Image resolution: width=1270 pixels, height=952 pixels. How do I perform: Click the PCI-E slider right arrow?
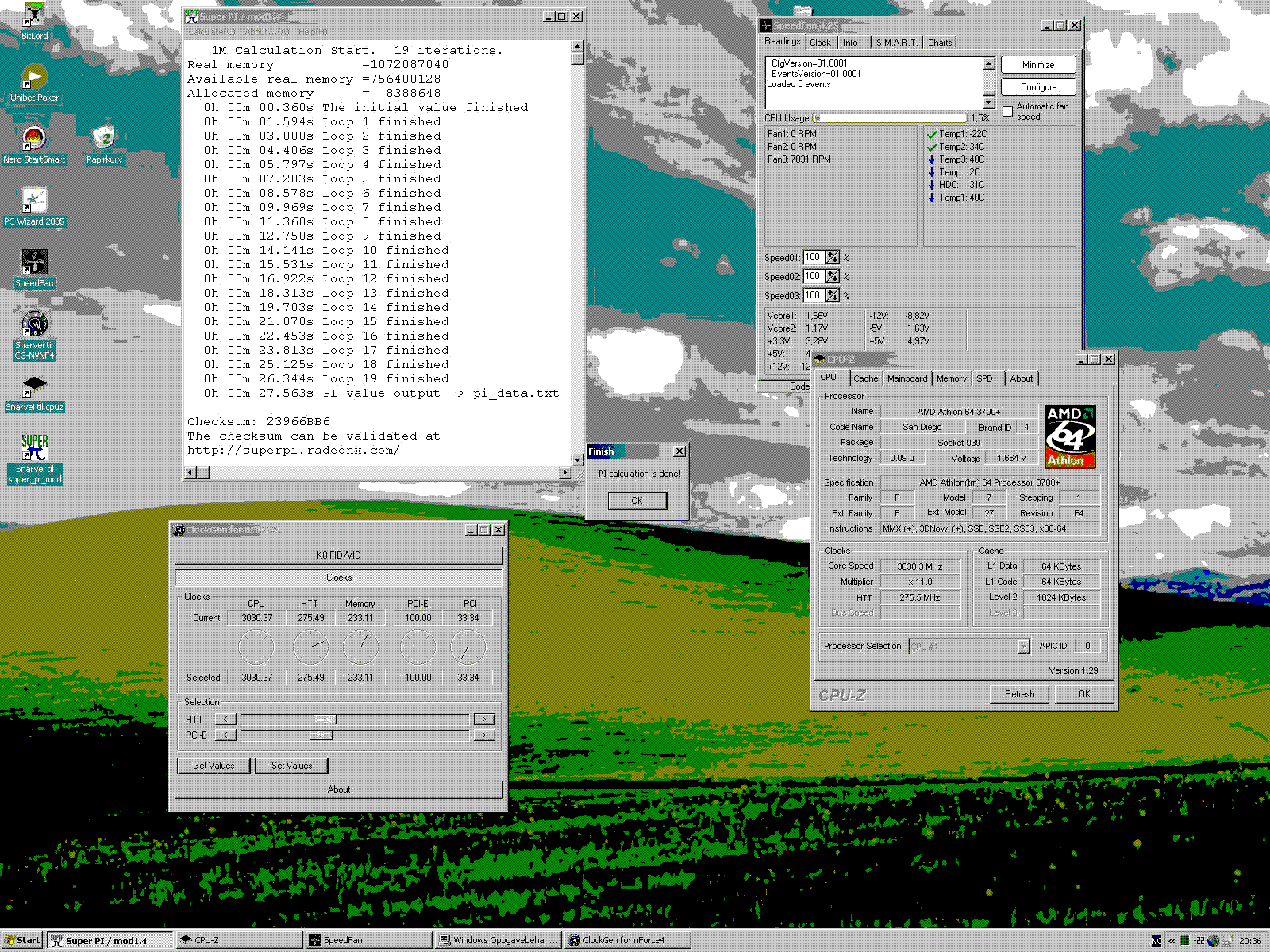tap(484, 735)
